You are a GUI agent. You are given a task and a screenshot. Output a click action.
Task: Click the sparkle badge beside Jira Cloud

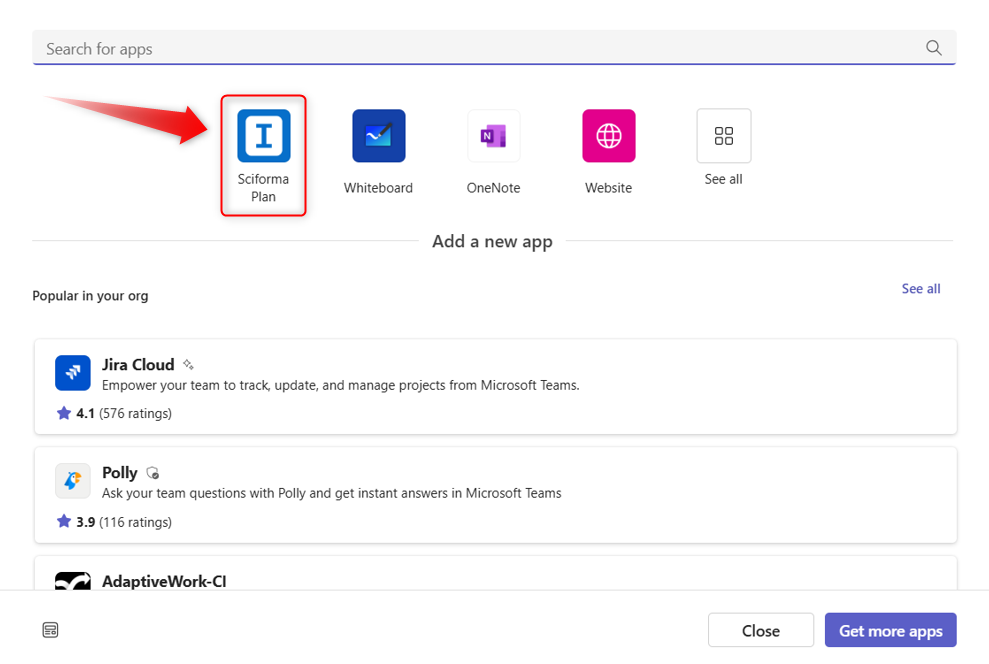click(x=188, y=365)
